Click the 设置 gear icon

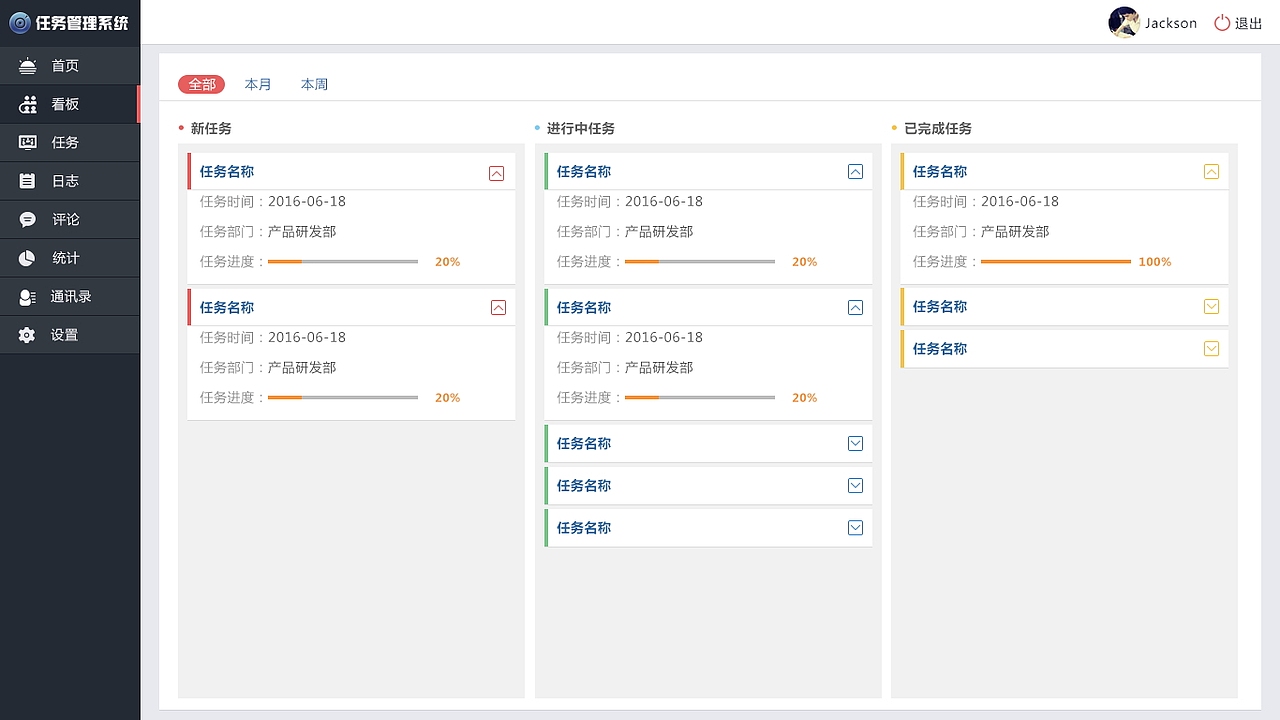(x=28, y=335)
